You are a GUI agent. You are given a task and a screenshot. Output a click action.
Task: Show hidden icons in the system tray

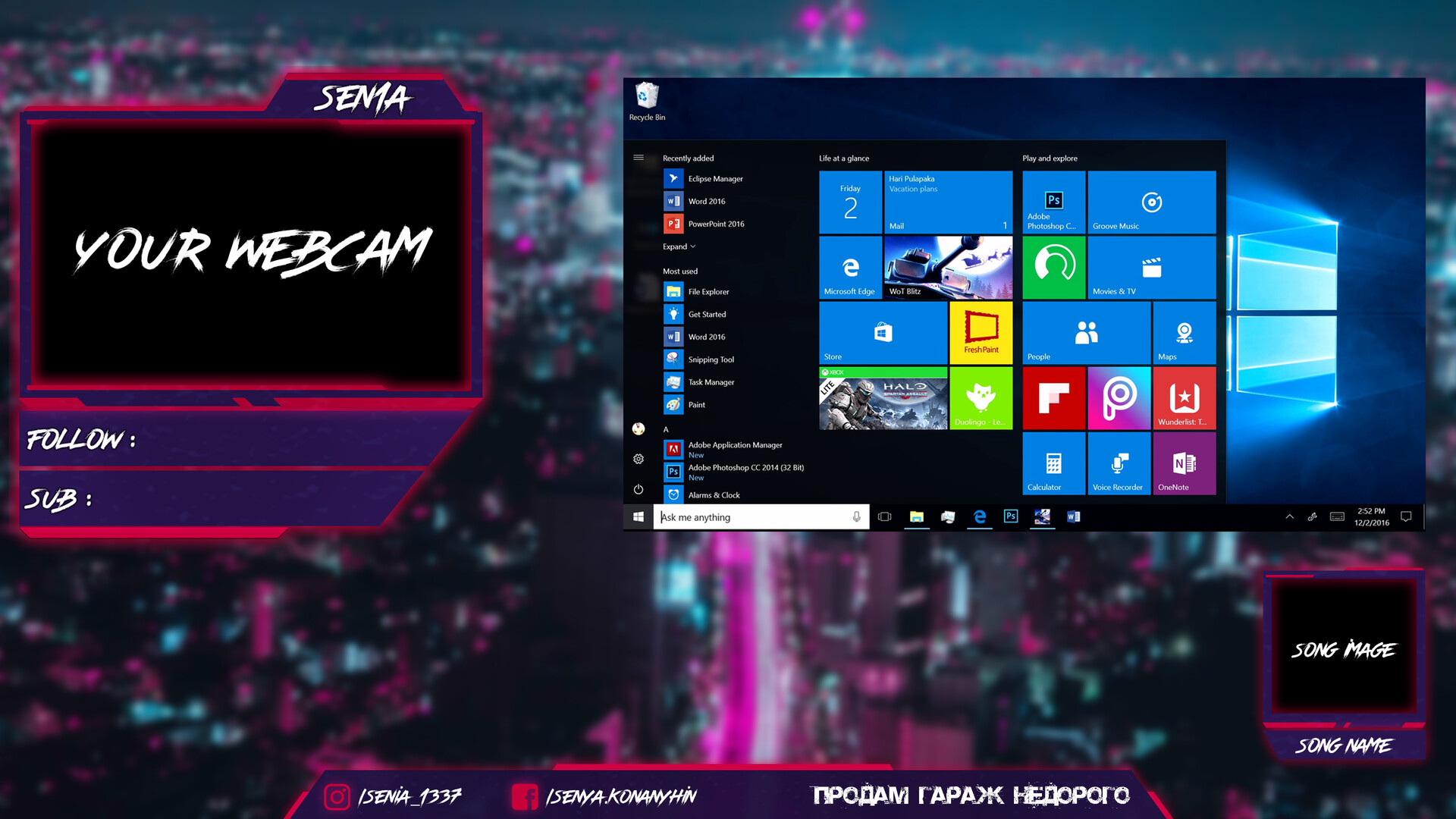click(x=1289, y=516)
